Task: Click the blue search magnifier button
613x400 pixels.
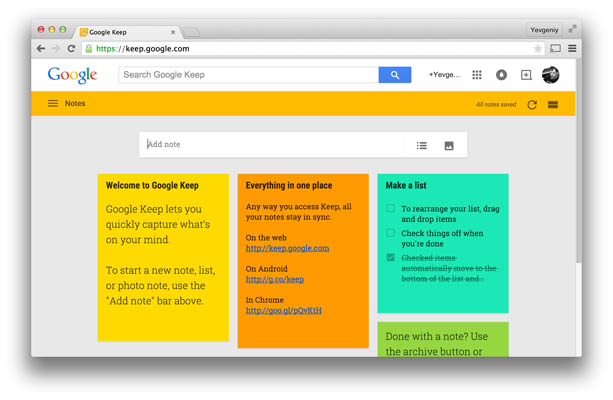Action: [395, 75]
